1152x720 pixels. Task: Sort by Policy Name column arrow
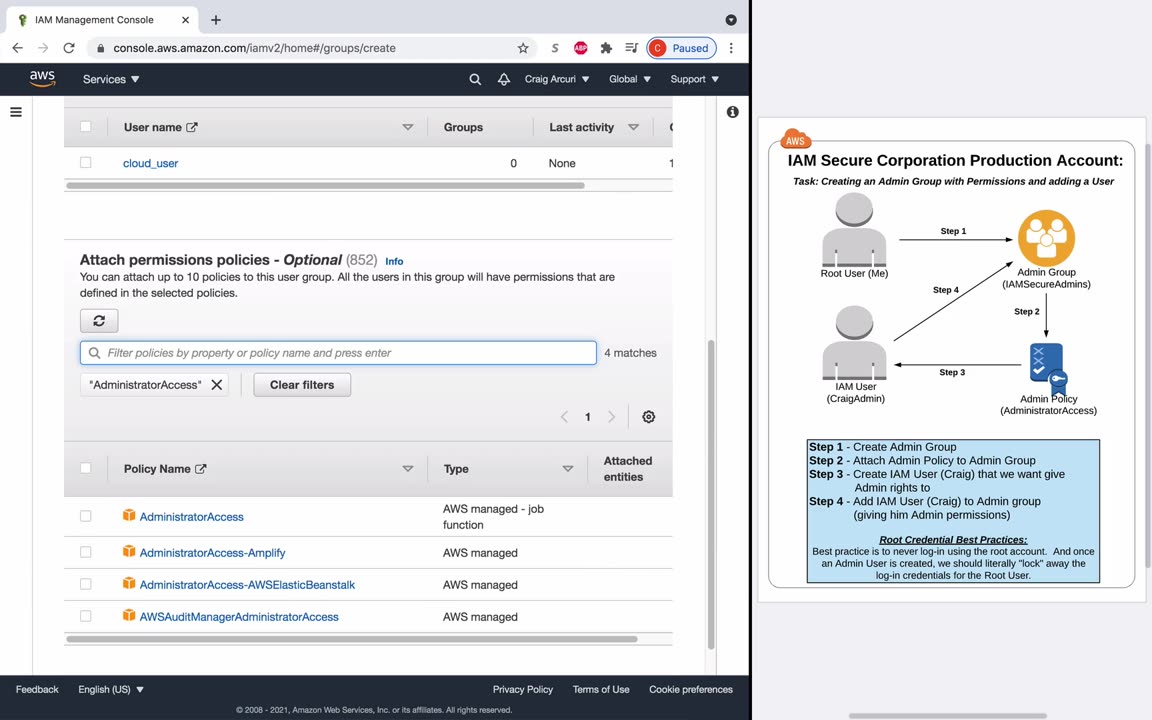click(x=408, y=469)
